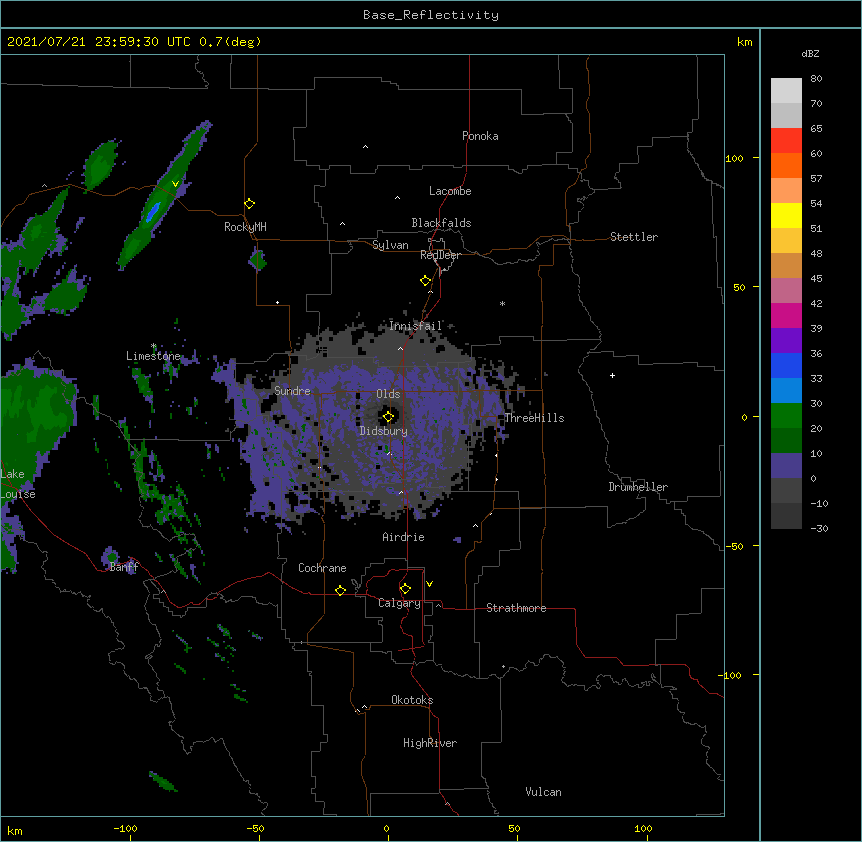Select the 10 dBZ purple legend swatch

click(786, 466)
